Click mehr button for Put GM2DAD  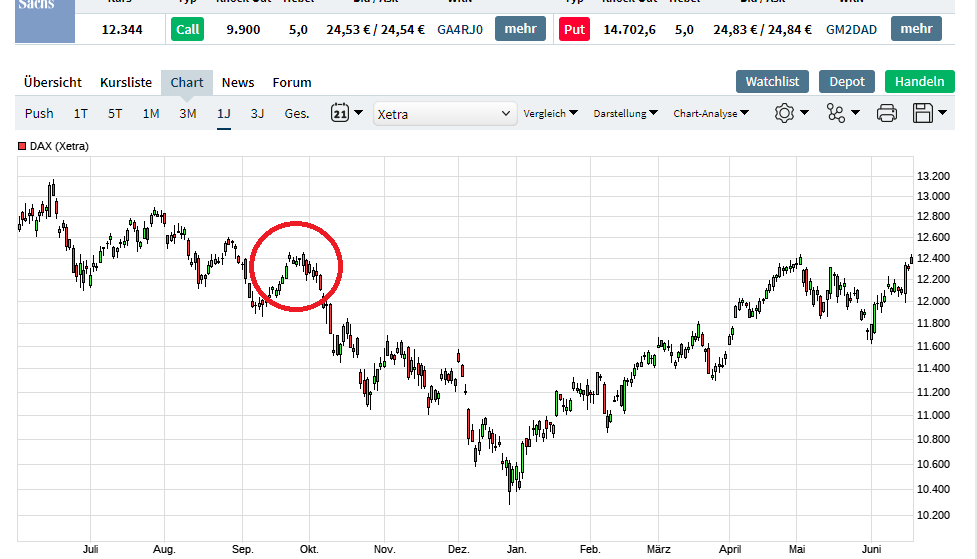[x=916, y=29]
